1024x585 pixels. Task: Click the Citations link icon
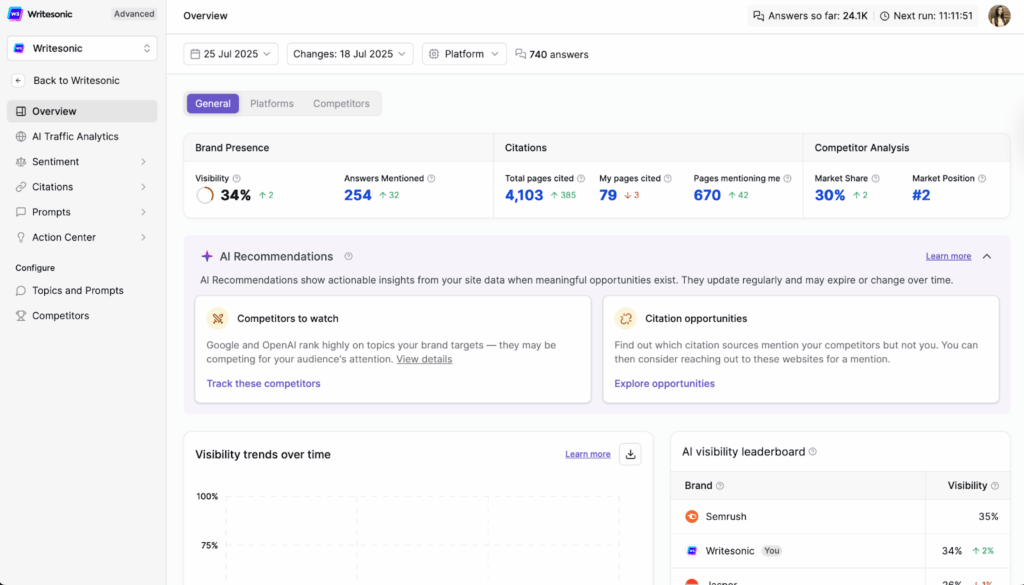(21, 187)
